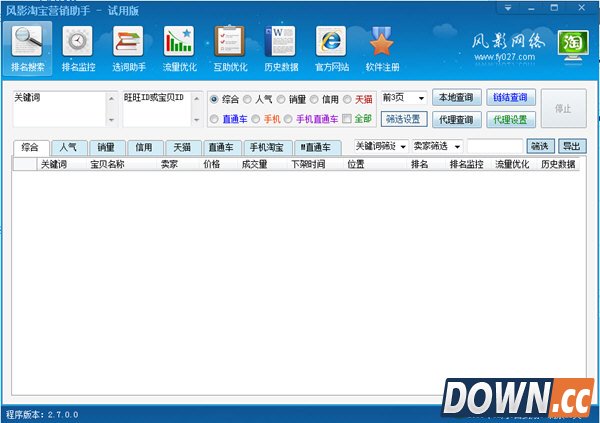Open the 历史数据 document icon
This screenshot has width=600, height=423.
280,41
